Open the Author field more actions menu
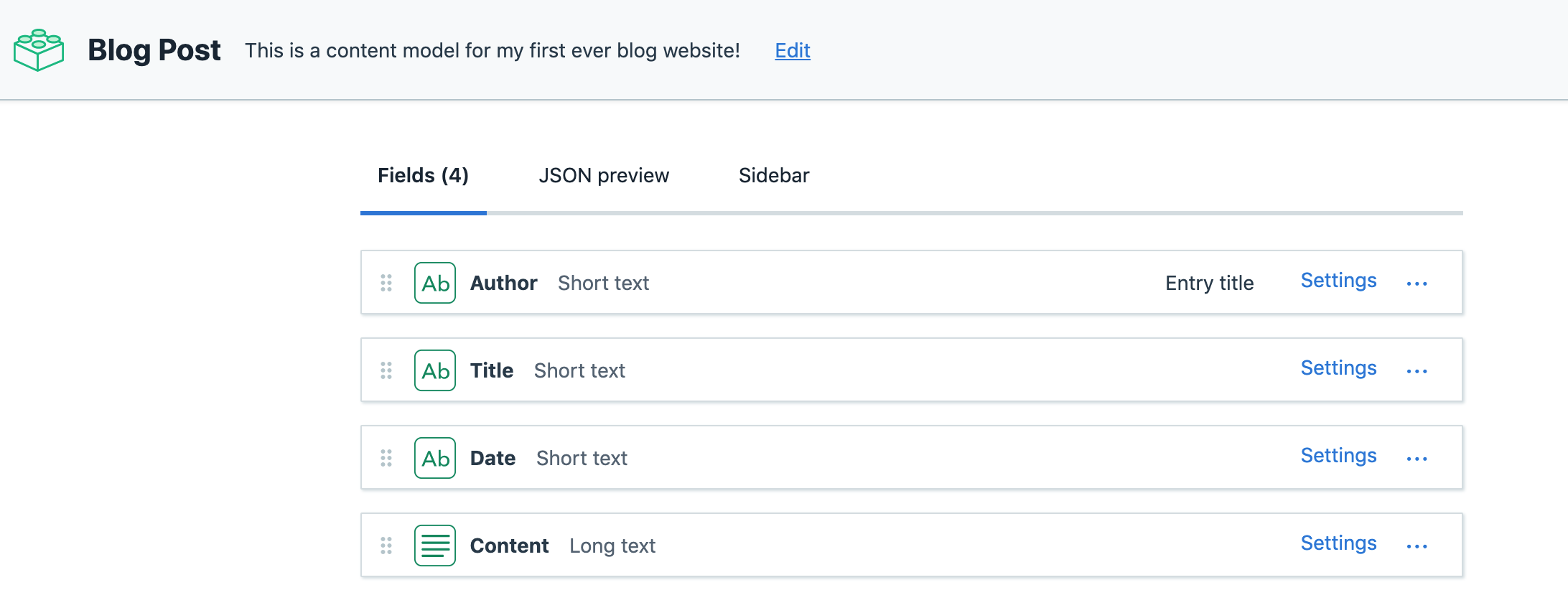Image resolution: width=1568 pixels, height=613 pixels. tap(1417, 284)
